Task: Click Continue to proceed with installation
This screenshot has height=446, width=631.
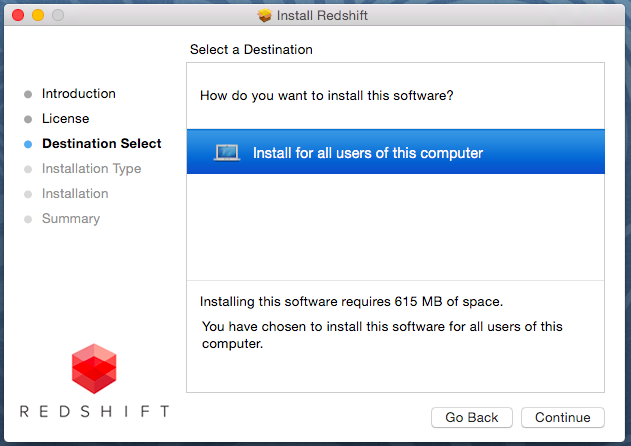Action: coord(563,417)
